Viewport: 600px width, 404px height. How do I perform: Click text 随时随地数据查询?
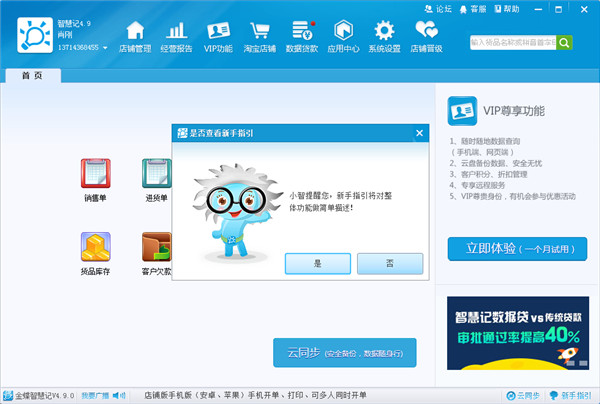(x=490, y=141)
